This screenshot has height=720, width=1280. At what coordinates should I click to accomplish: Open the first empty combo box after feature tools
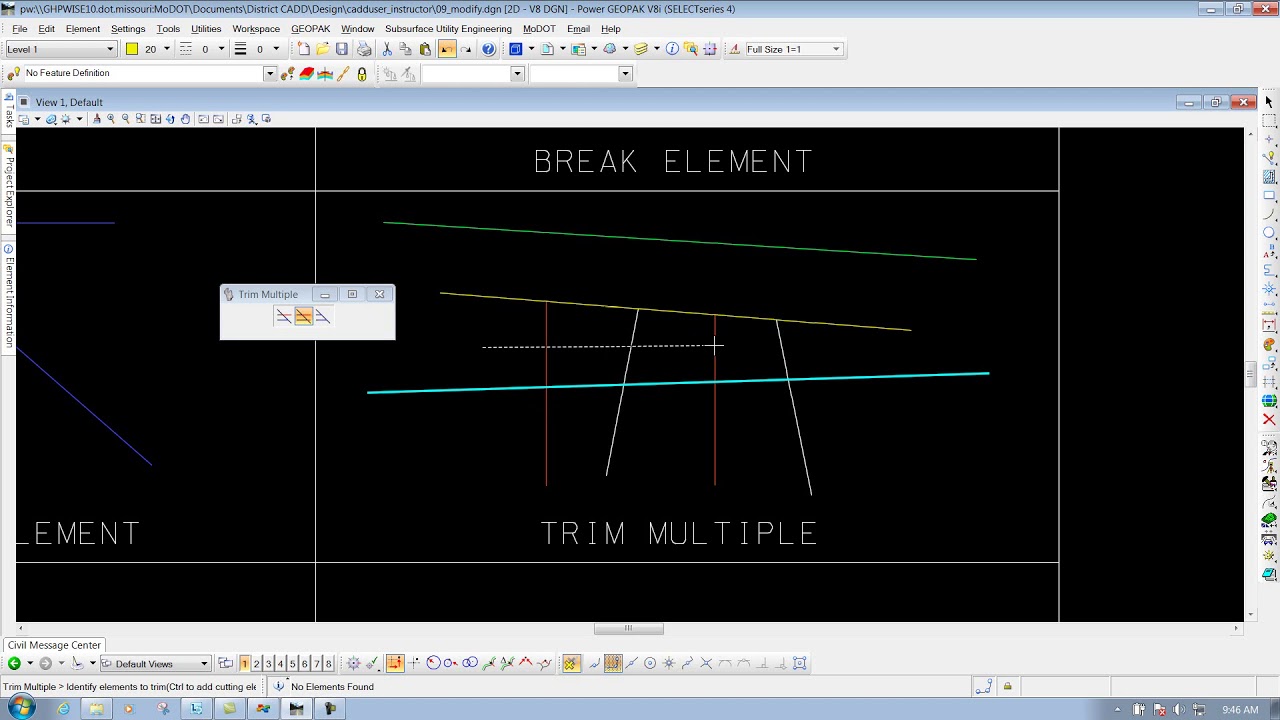pos(473,73)
